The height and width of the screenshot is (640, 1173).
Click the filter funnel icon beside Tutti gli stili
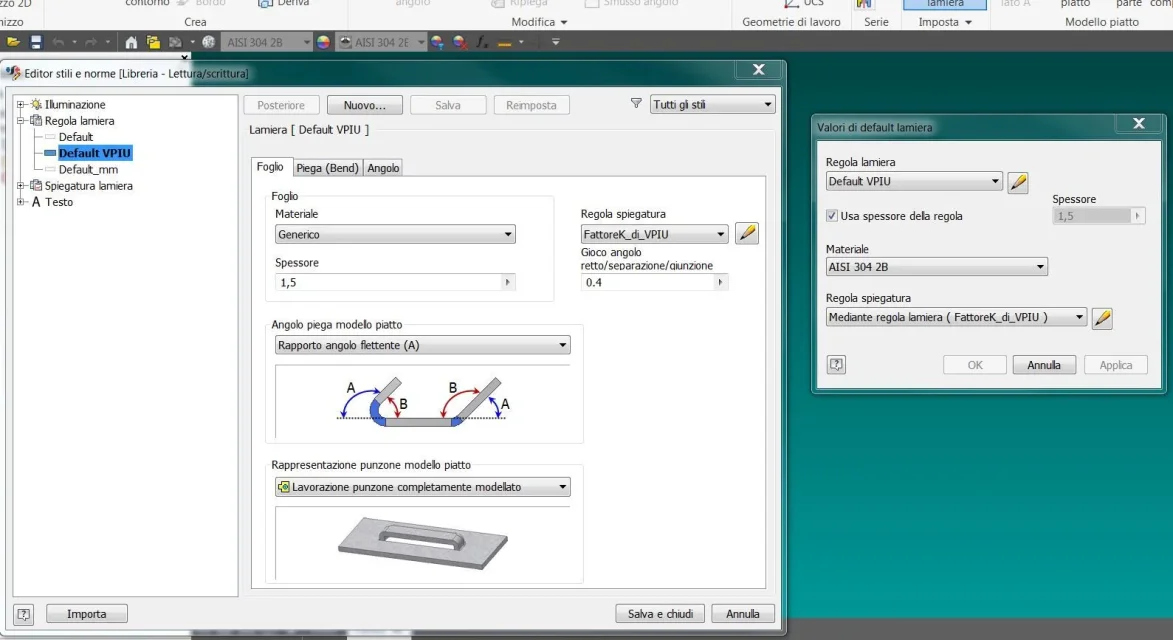click(636, 104)
